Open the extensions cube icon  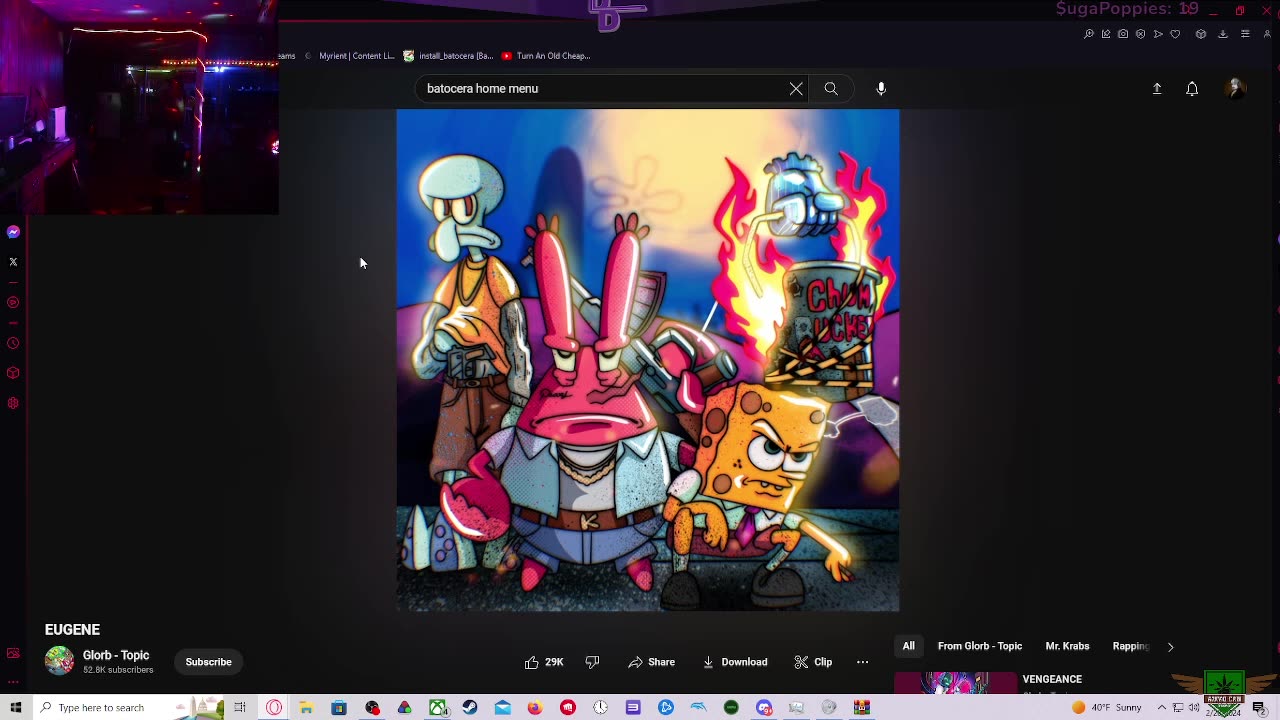pos(1201,34)
